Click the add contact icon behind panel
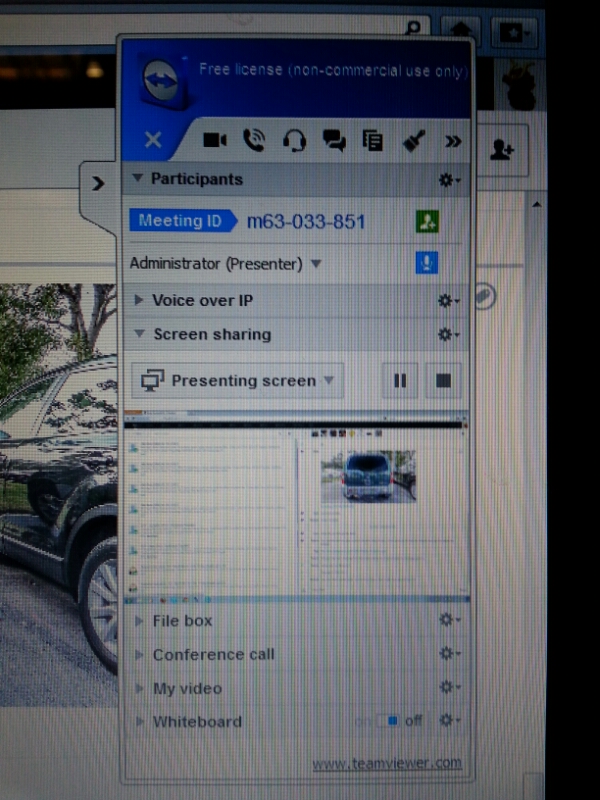 click(502, 150)
